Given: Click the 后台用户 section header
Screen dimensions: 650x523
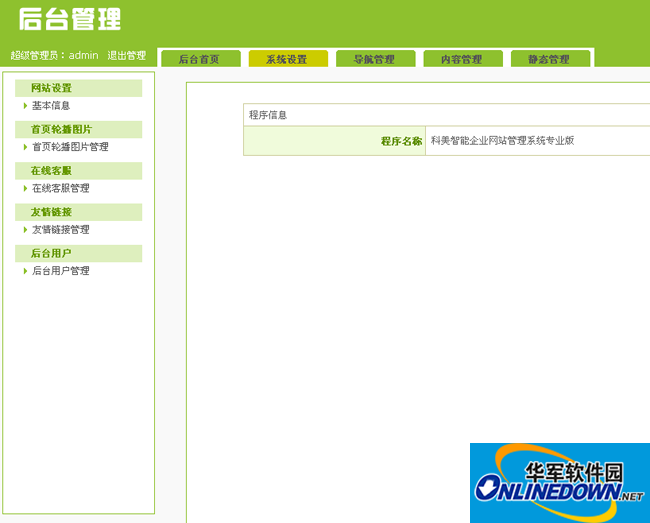Looking at the screenshot, I should point(78,253).
